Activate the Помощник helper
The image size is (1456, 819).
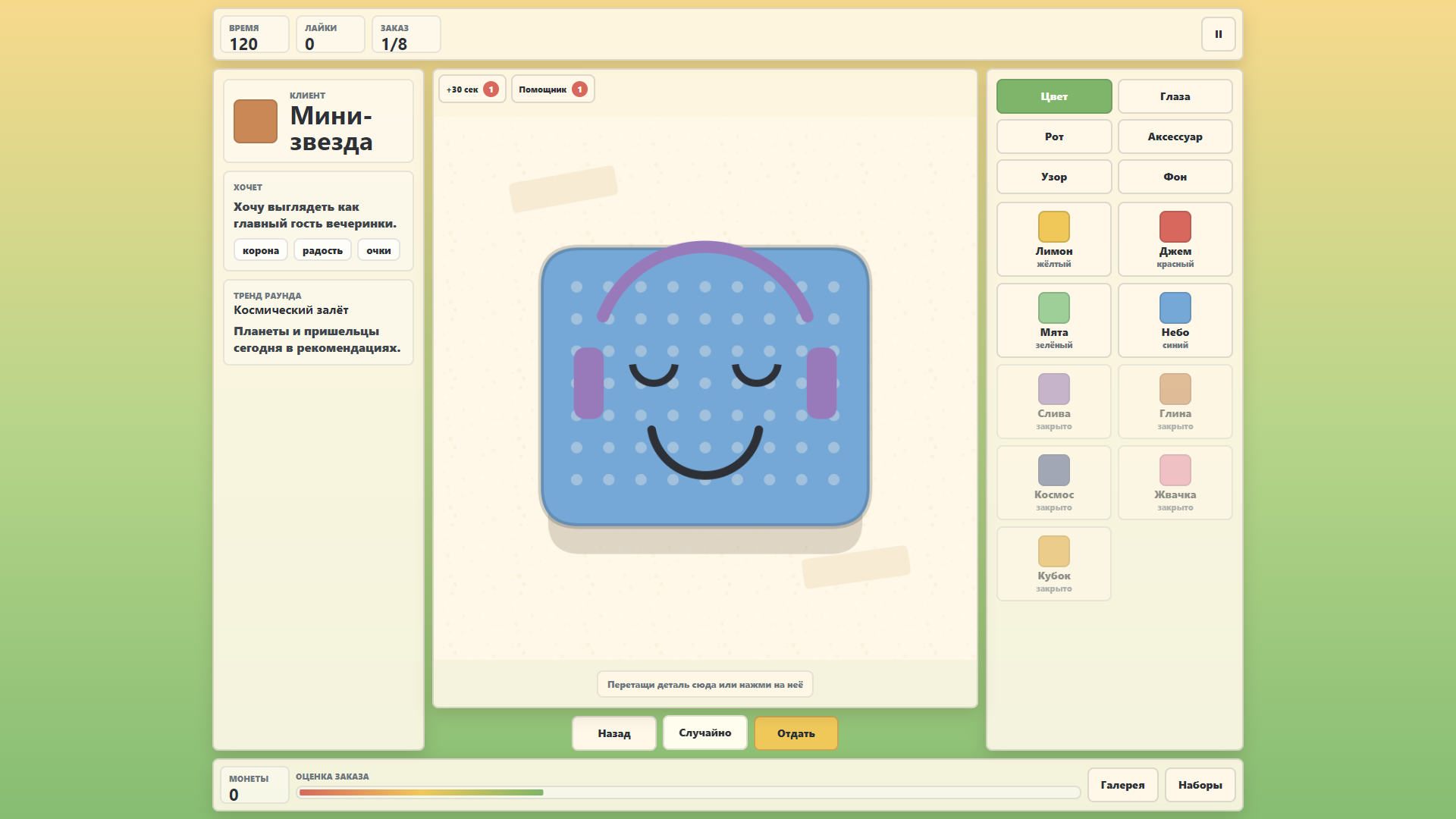click(x=553, y=89)
